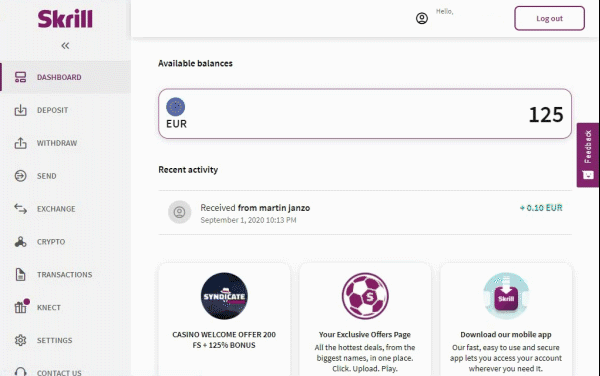Open the Download our mobile app card
Image resolution: width=600 pixels, height=376 pixels.
[506, 319]
